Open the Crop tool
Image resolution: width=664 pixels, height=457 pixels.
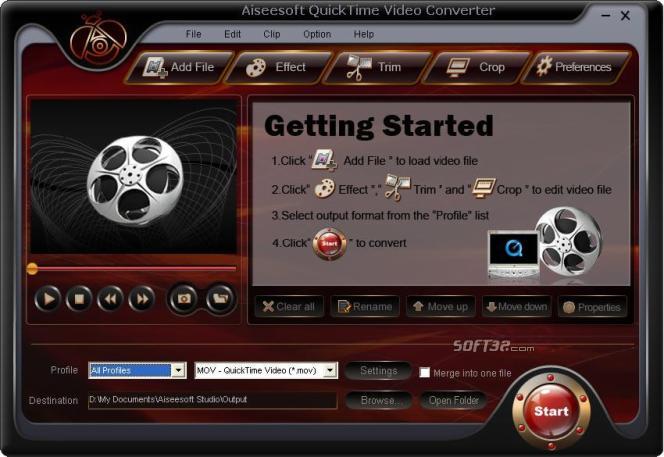[x=476, y=67]
